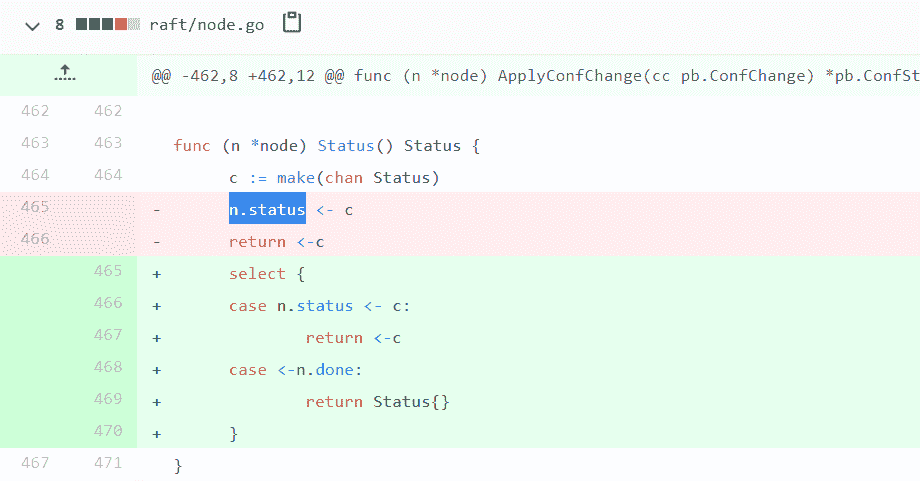Click the 'return Status{}' code line

[x=377, y=402]
